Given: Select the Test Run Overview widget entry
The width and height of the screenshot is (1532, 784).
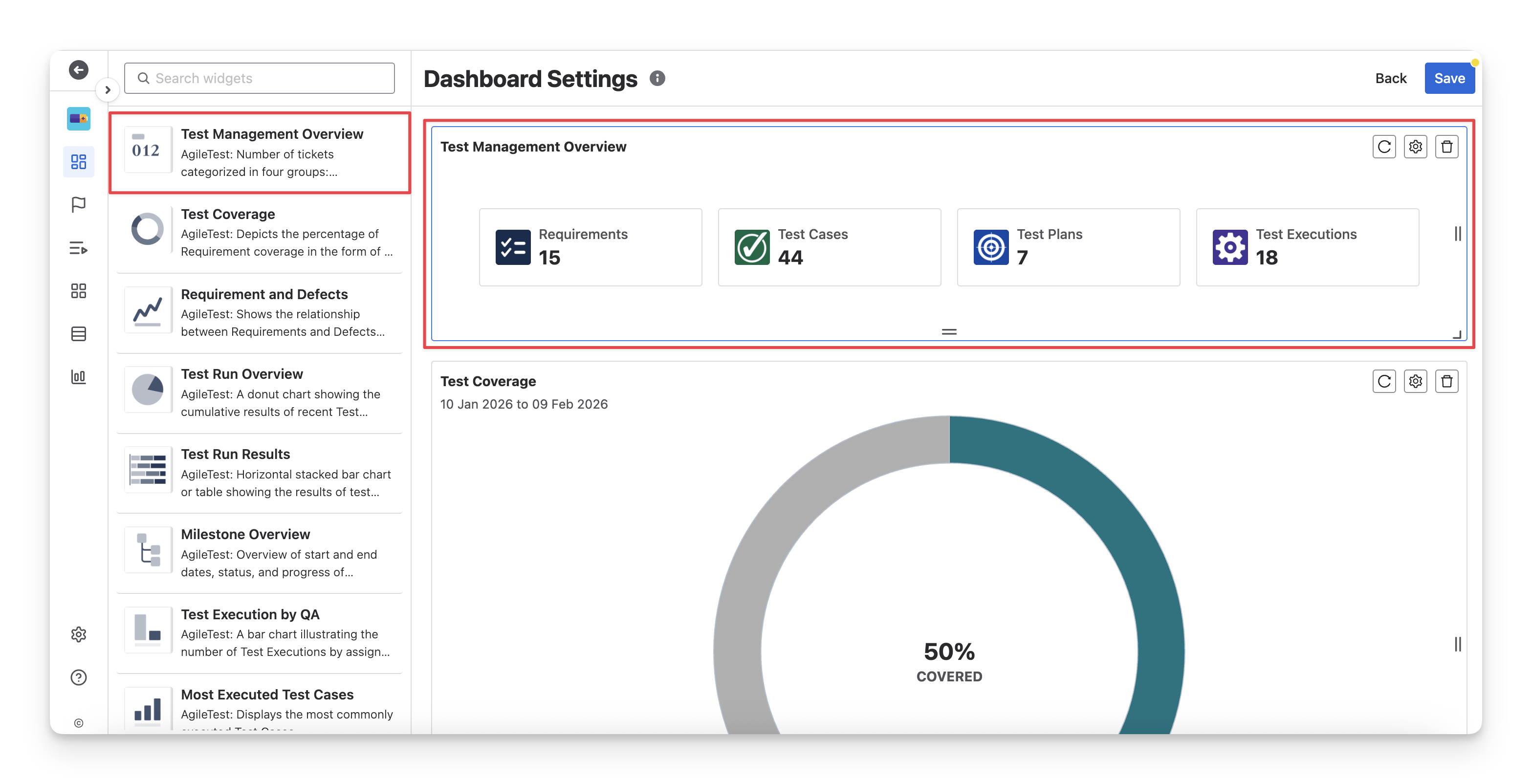Looking at the screenshot, I should 259,392.
